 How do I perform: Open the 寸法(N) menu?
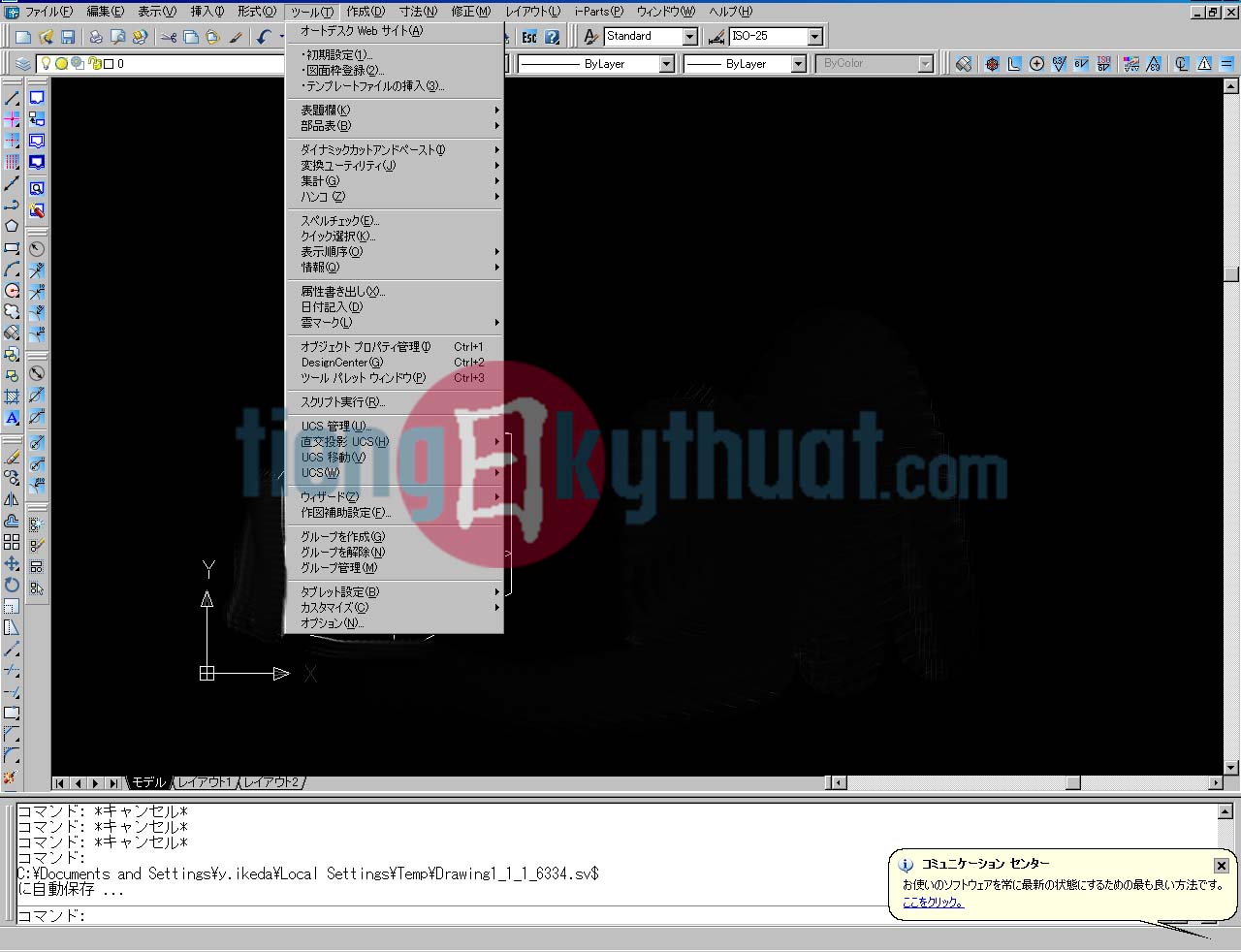[x=418, y=12]
